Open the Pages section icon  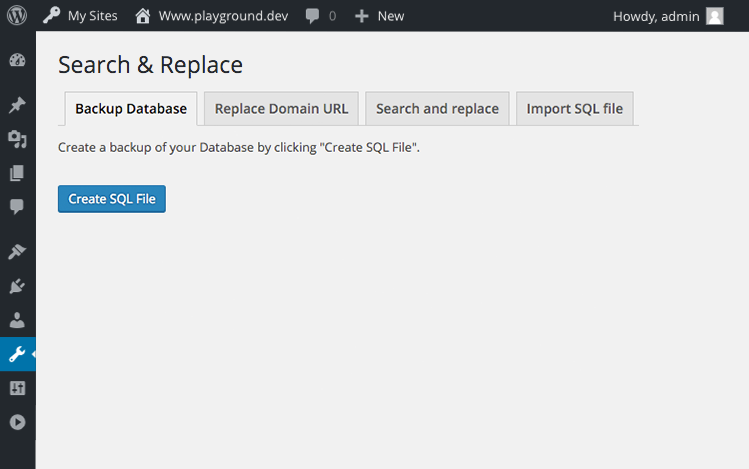17,173
